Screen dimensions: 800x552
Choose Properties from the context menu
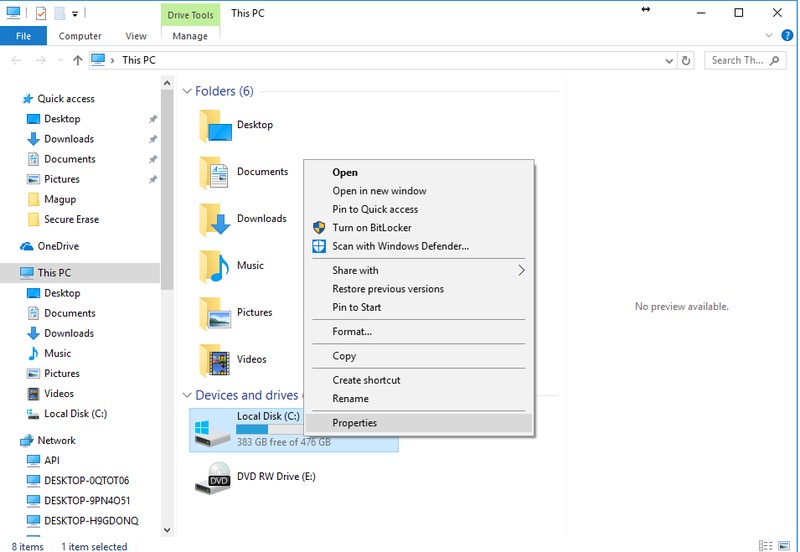[x=355, y=423]
